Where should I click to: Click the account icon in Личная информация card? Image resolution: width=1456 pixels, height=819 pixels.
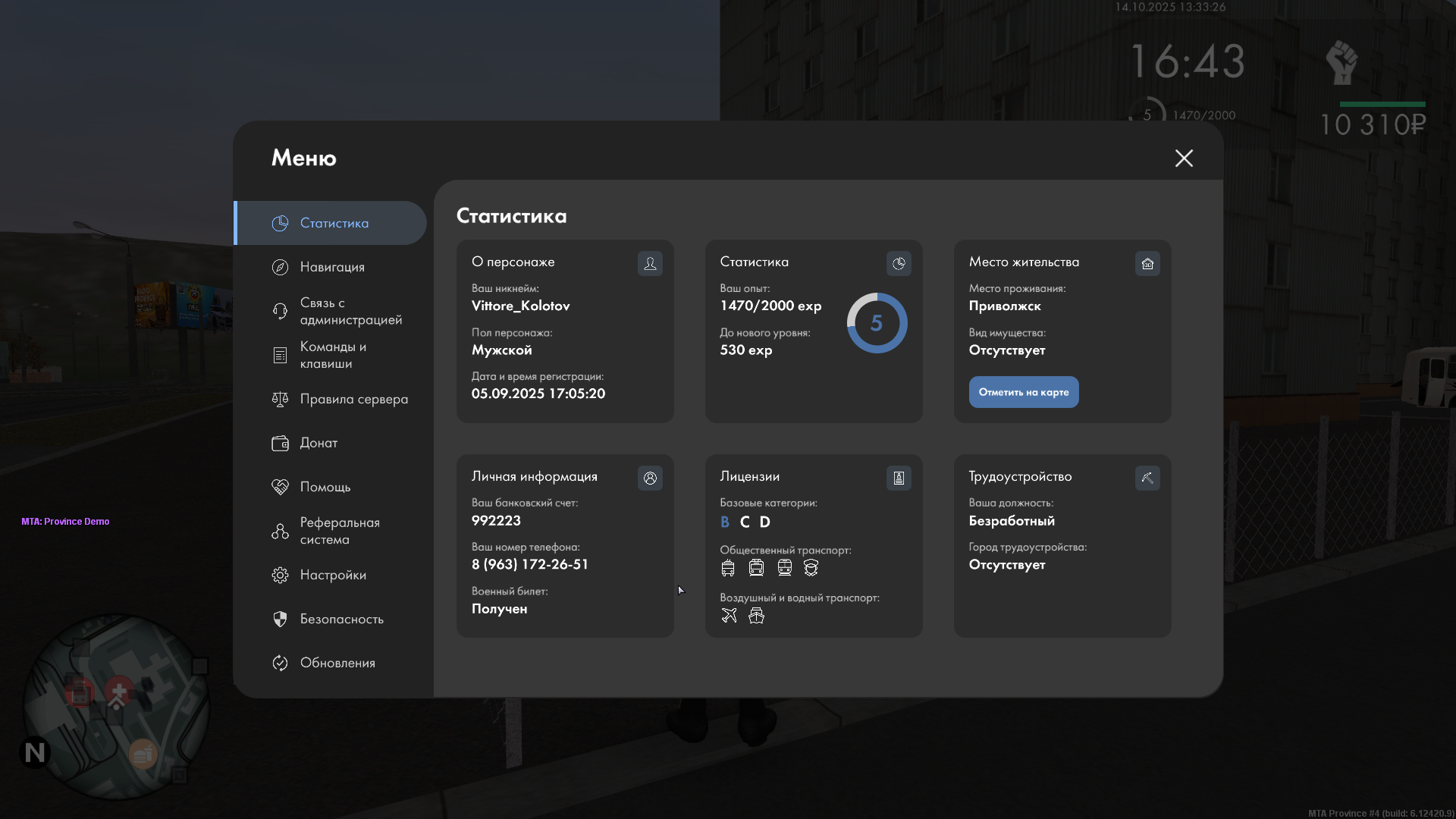(x=650, y=478)
